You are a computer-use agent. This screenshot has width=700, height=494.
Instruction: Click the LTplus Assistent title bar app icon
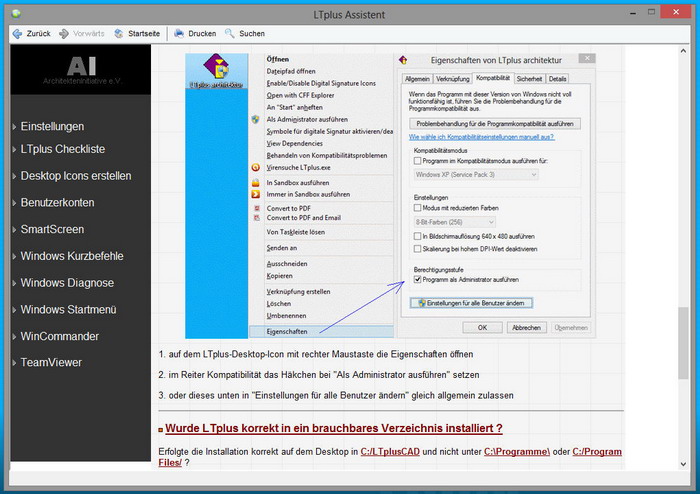click(16, 13)
